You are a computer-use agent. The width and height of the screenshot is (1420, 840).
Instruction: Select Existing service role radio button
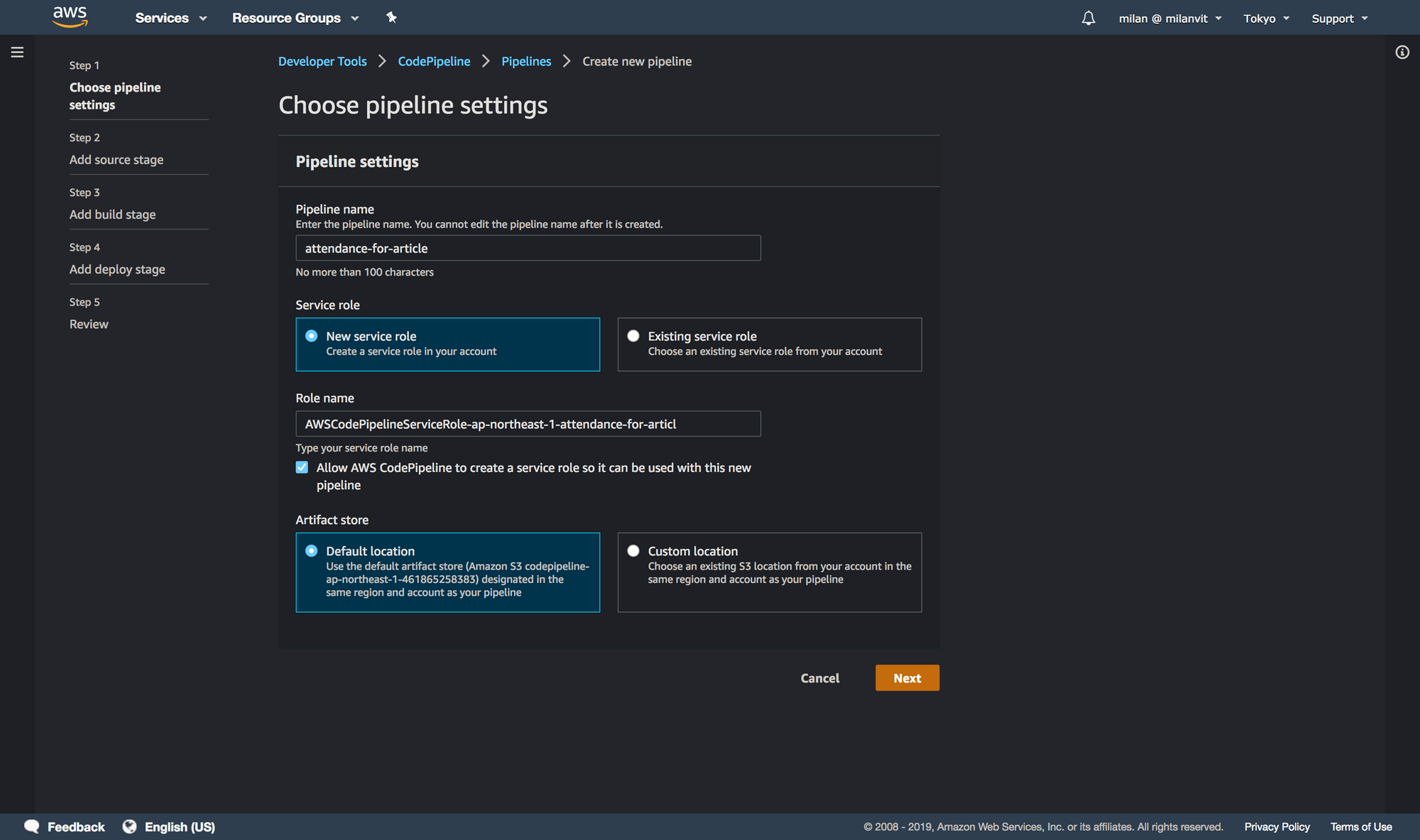click(x=634, y=335)
